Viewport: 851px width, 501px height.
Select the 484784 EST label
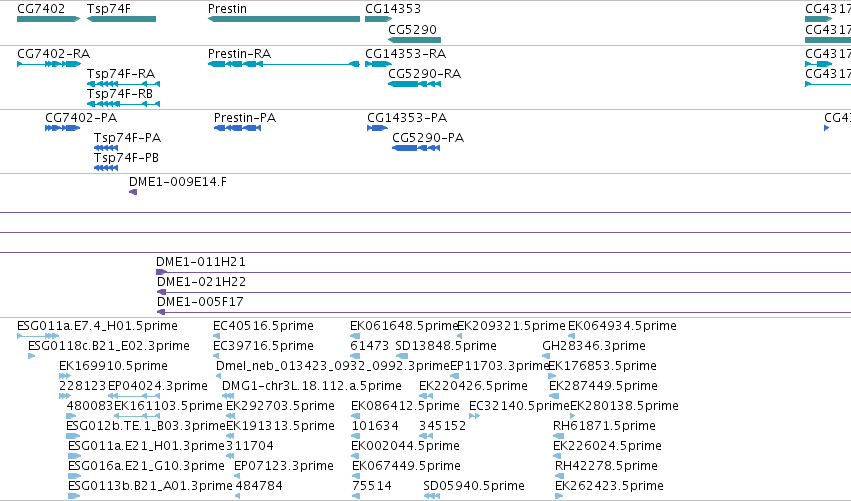pos(259,486)
